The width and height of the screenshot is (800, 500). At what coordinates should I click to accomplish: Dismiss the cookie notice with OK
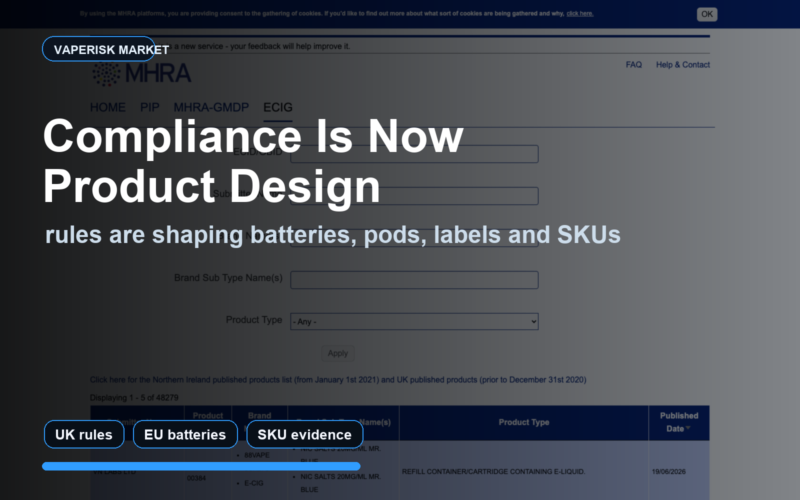pos(707,14)
